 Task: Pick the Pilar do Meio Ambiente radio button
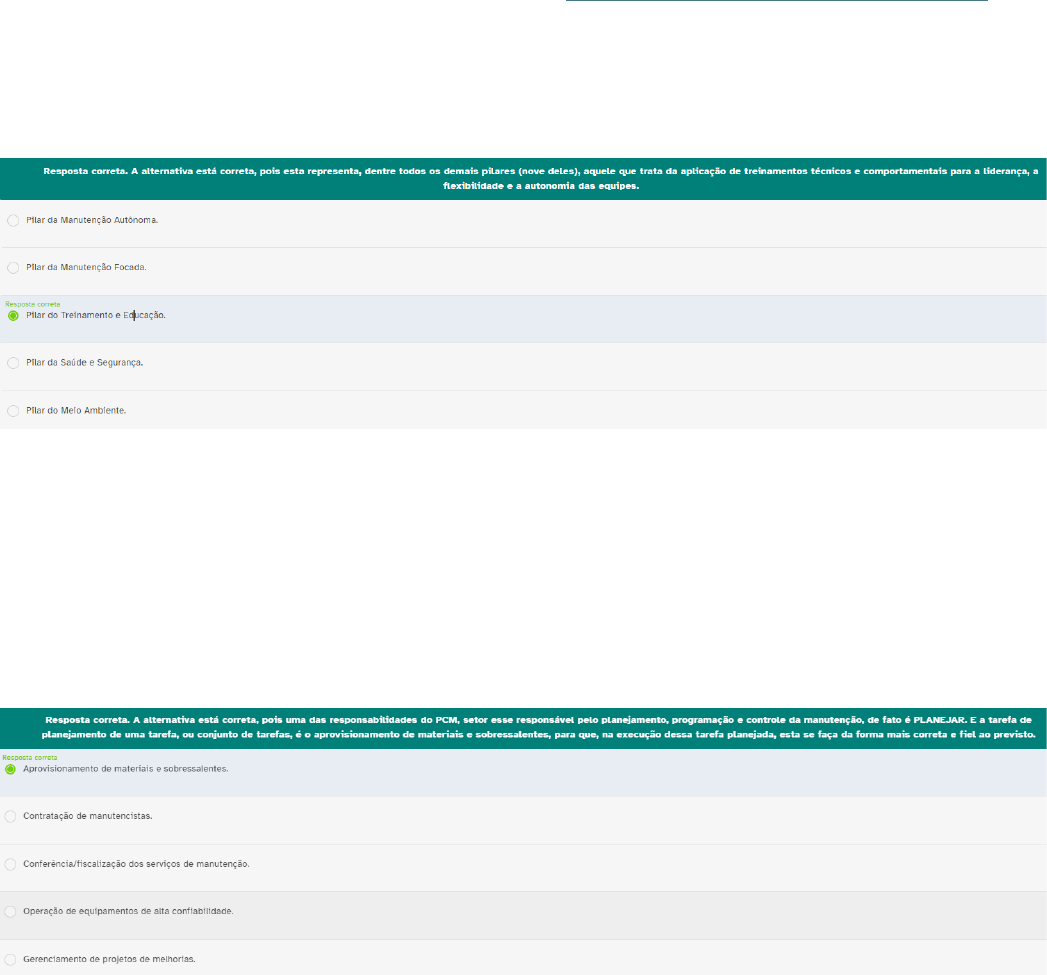point(13,410)
